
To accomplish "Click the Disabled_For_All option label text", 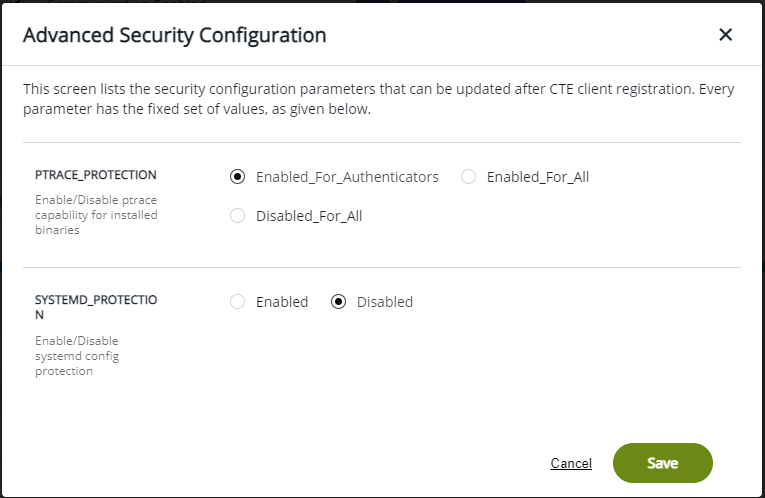I will coord(308,216).
